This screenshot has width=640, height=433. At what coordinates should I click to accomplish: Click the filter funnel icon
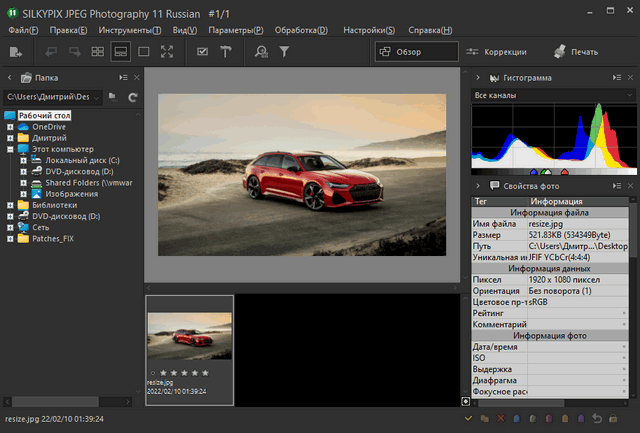(x=284, y=51)
